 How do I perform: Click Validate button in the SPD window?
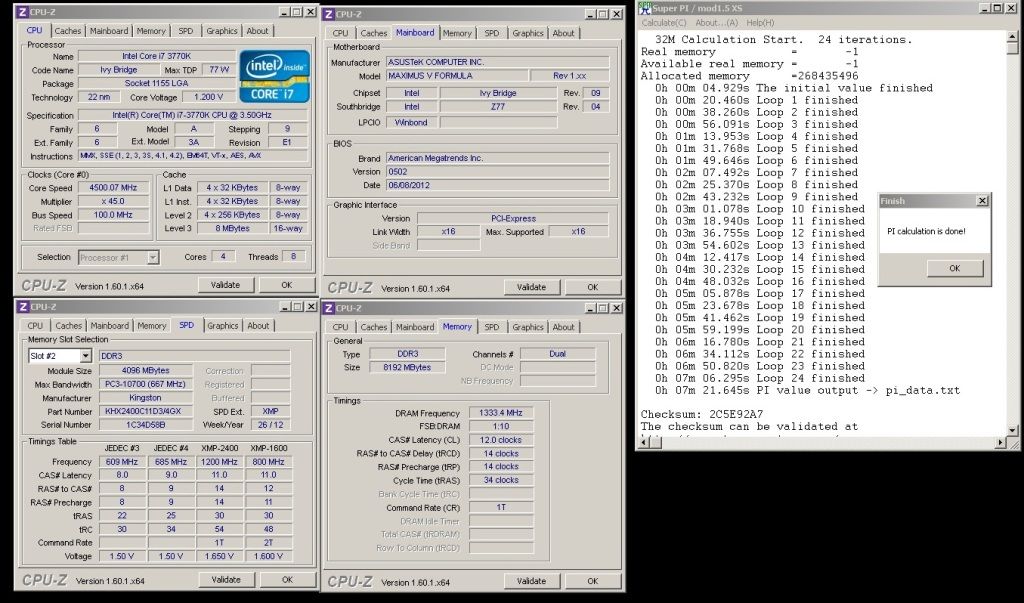coord(225,580)
